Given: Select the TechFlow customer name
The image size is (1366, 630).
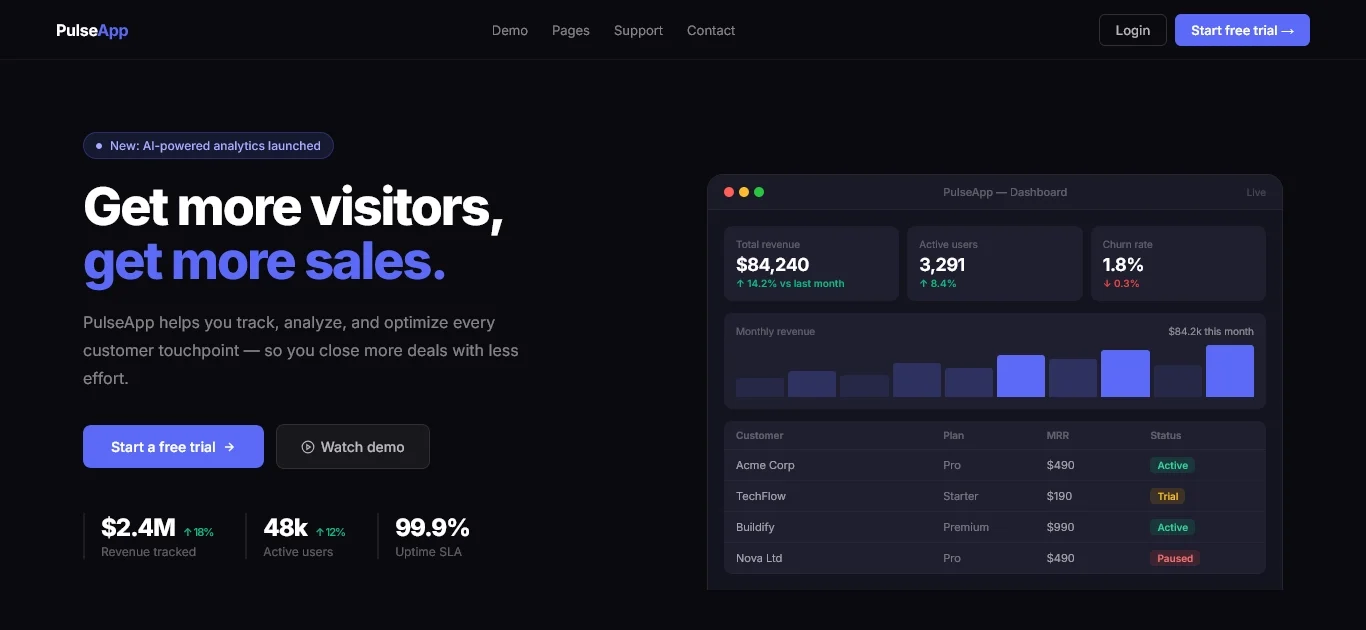Looking at the screenshot, I should click(x=761, y=496).
